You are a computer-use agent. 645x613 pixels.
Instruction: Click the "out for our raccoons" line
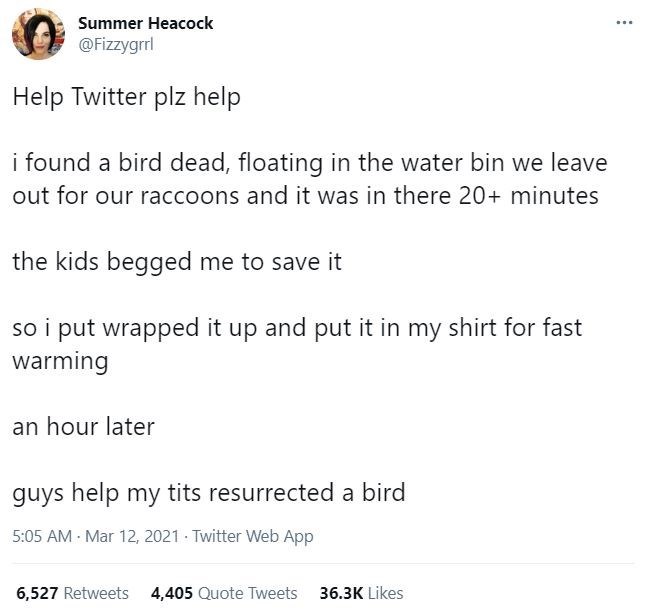(x=305, y=195)
